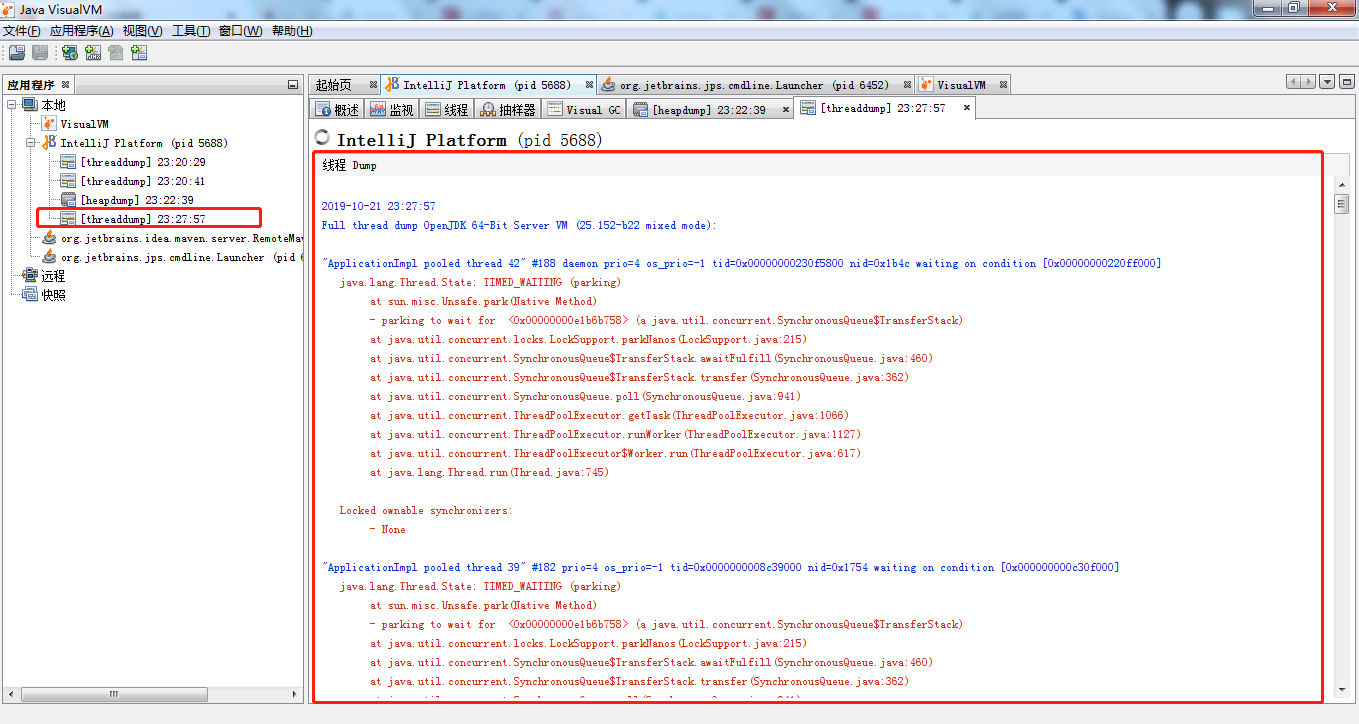The image size is (1359, 724).
Task: Open the 文件(F) menu
Action: click(x=21, y=31)
